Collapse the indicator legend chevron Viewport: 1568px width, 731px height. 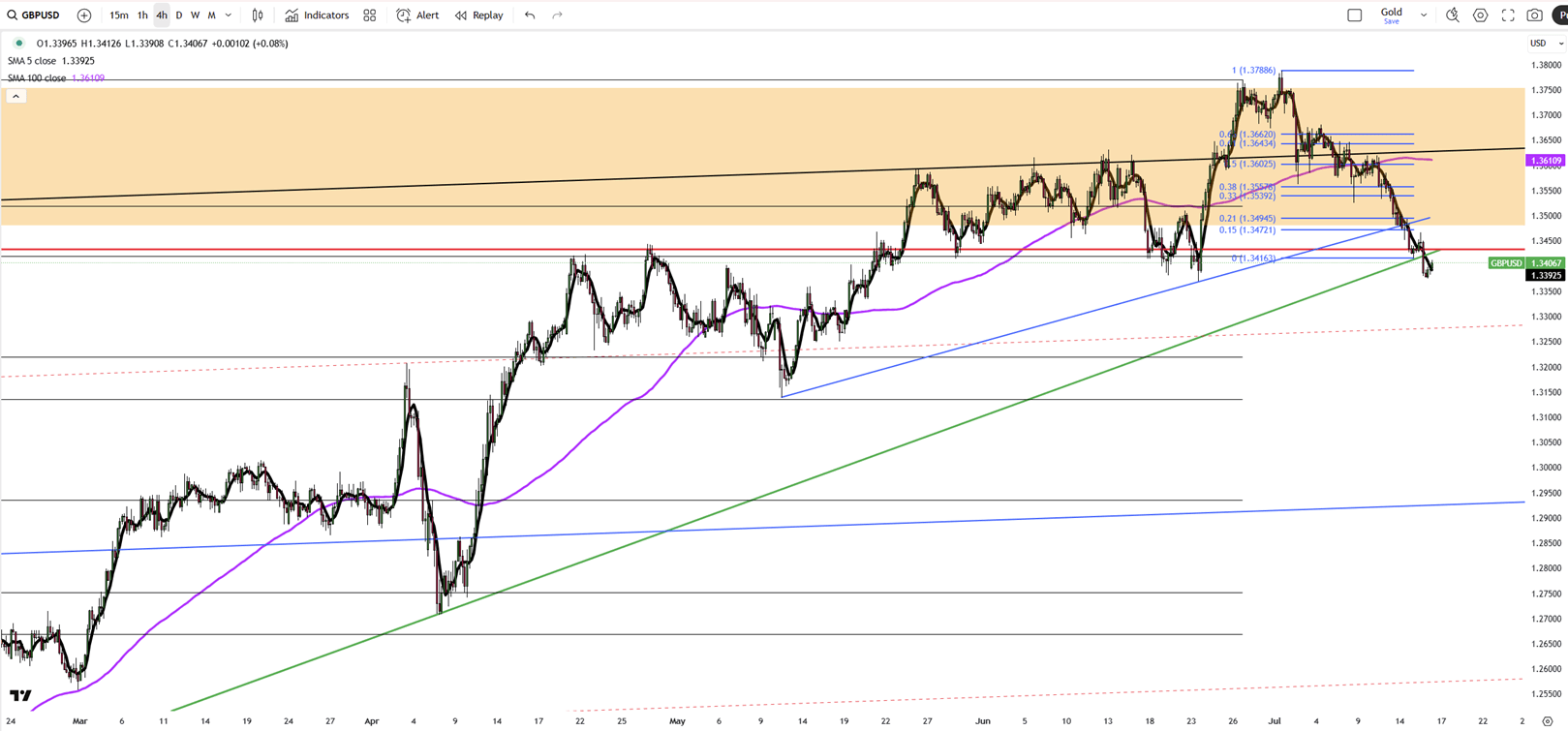pyautogui.click(x=15, y=96)
